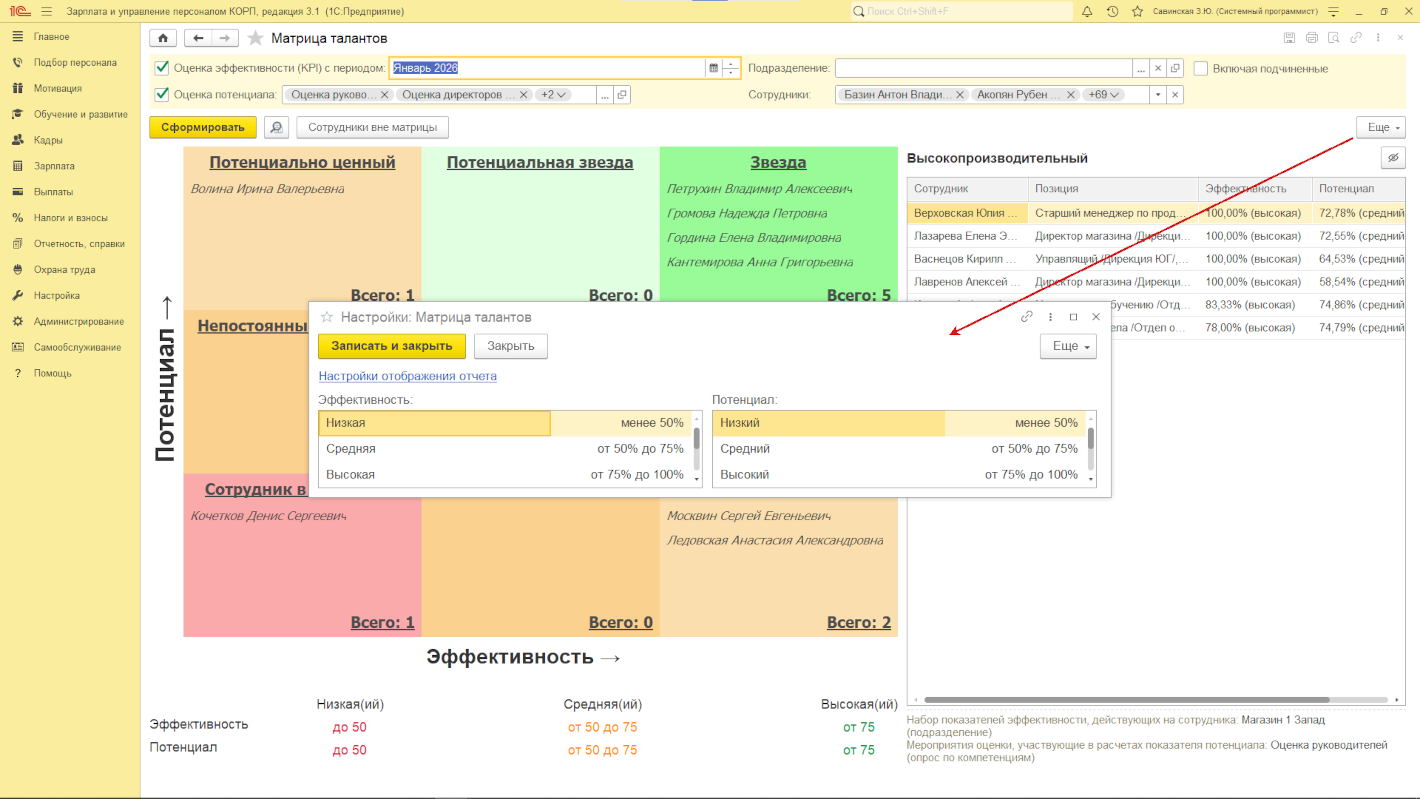The width and height of the screenshot is (1420, 799).
Task: Open calendar picker for KPI period
Action: point(713,68)
